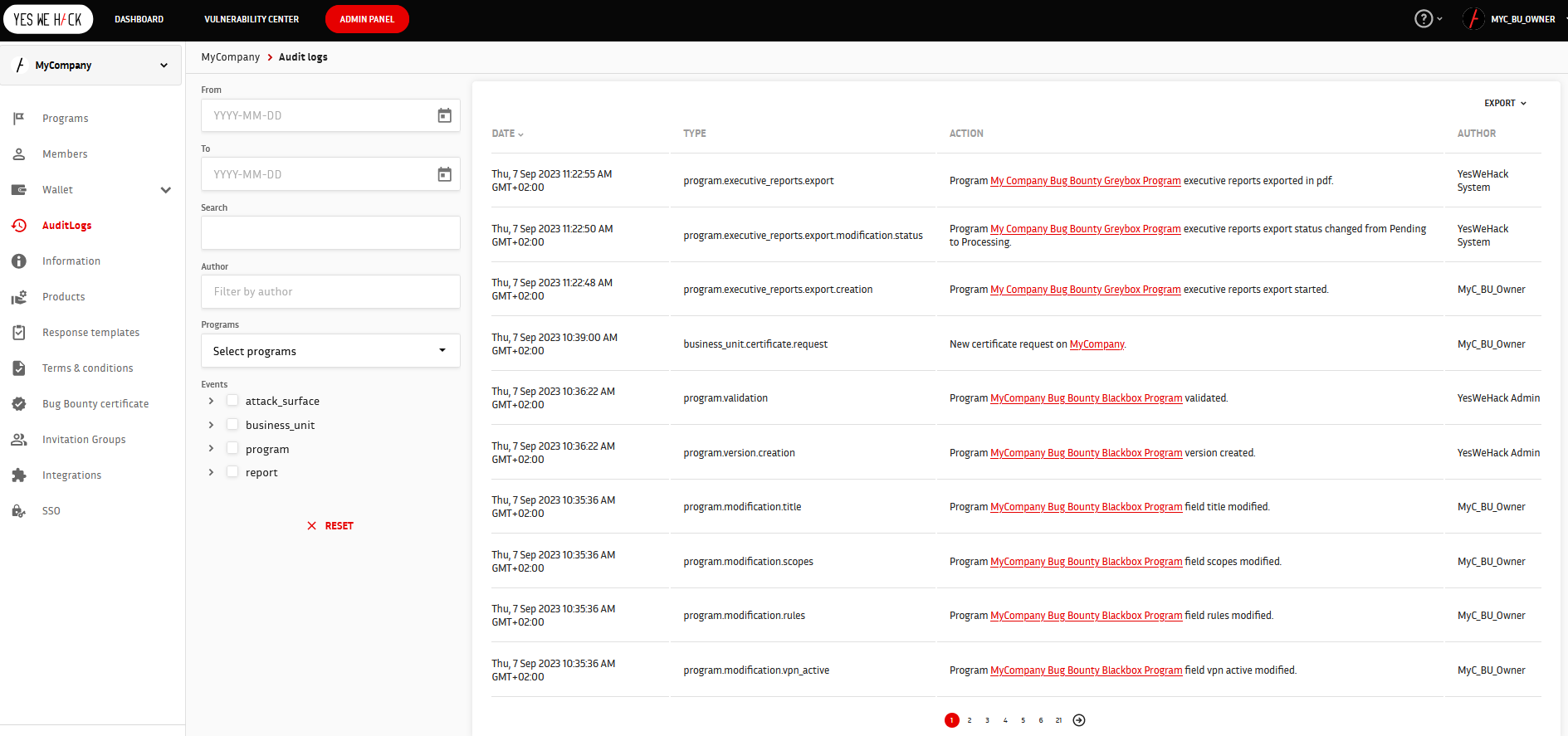Click the RESET filters button

pyautogui.click(x=330, y=526)
